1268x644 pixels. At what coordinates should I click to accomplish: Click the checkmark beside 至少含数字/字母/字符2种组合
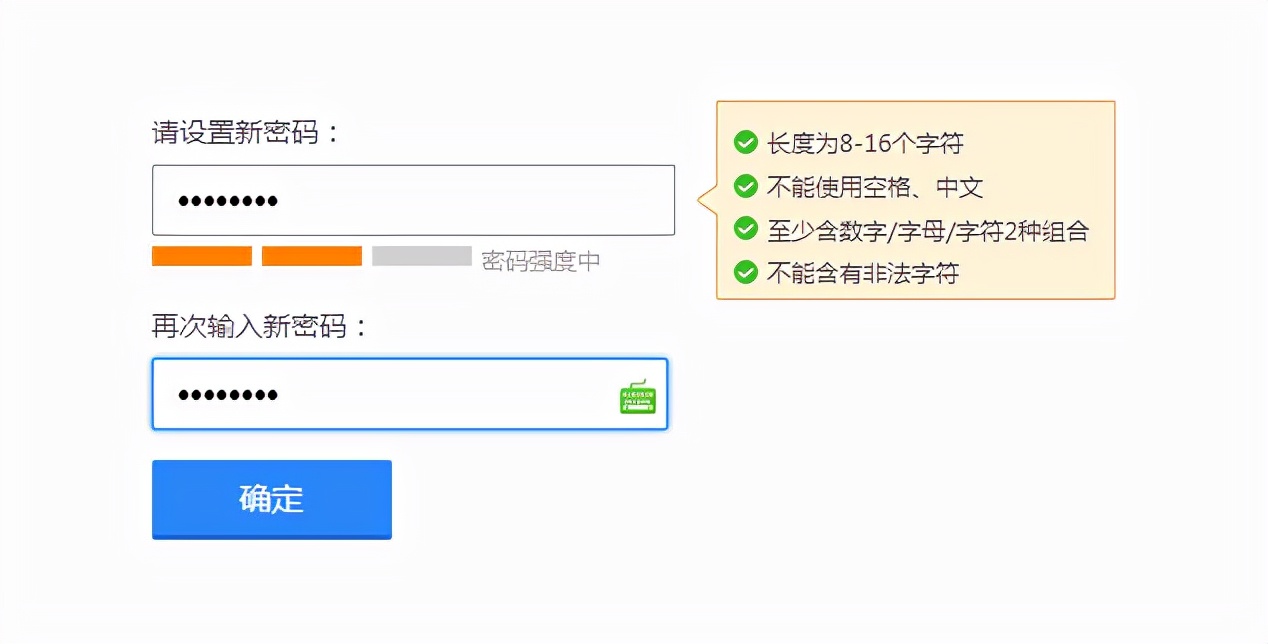point(745,229)
